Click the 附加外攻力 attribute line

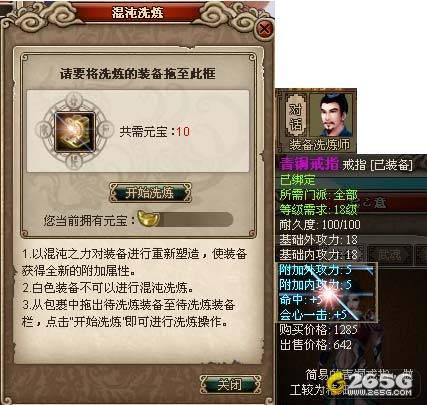pos(315,270)
